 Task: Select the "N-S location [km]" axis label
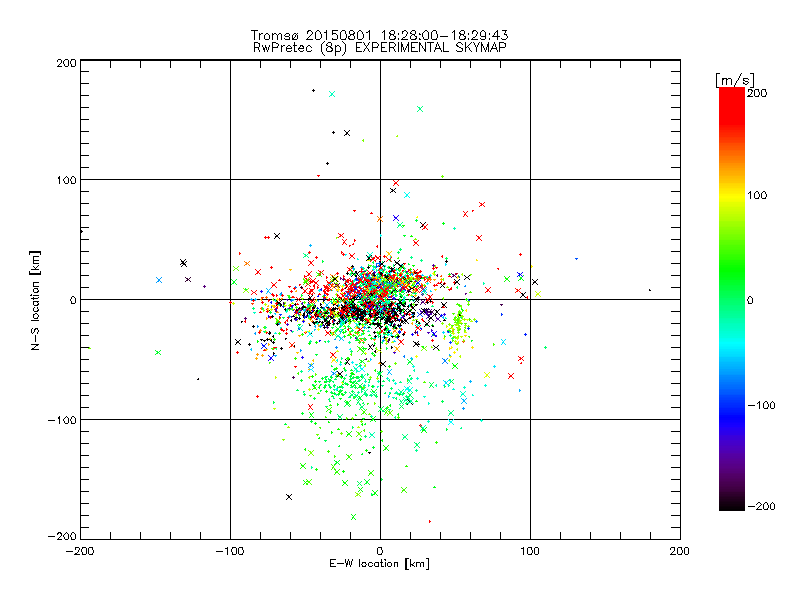point(35,300)
